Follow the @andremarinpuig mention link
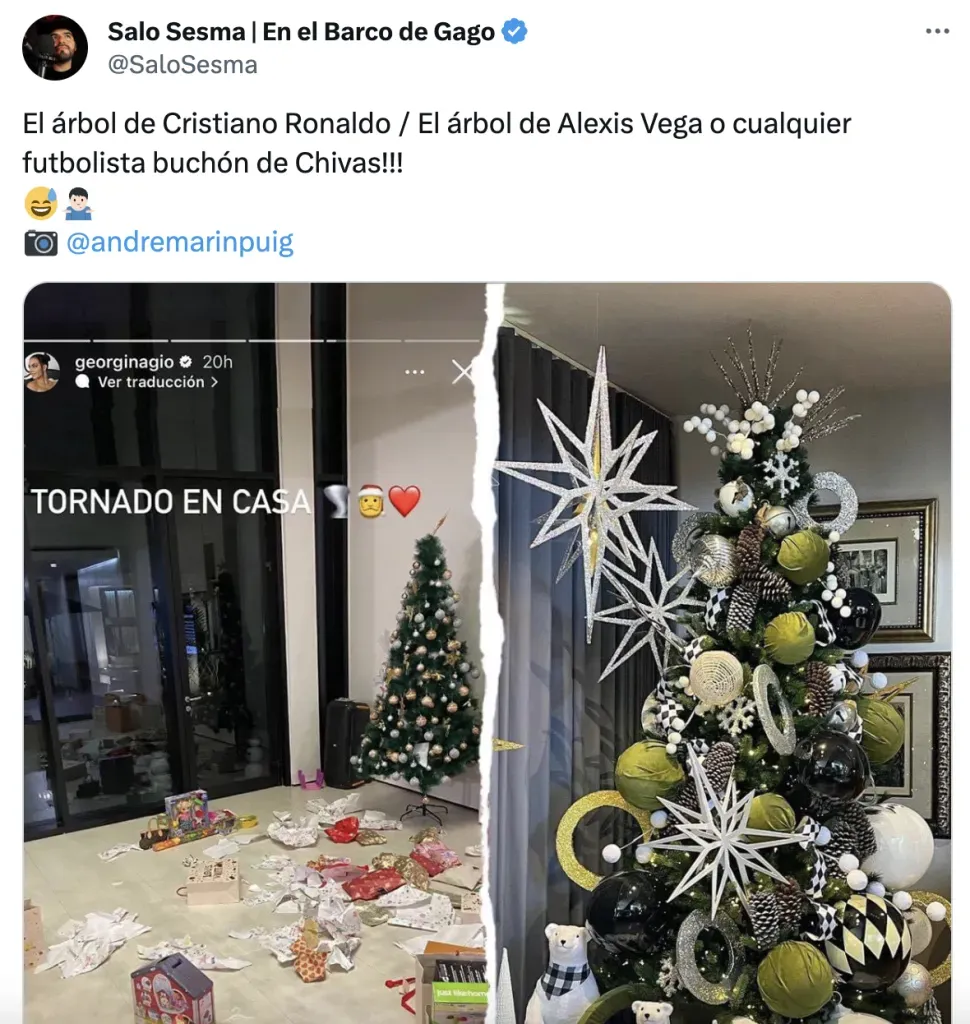This screenshot has height=1024, width=970. click(180, 242)
